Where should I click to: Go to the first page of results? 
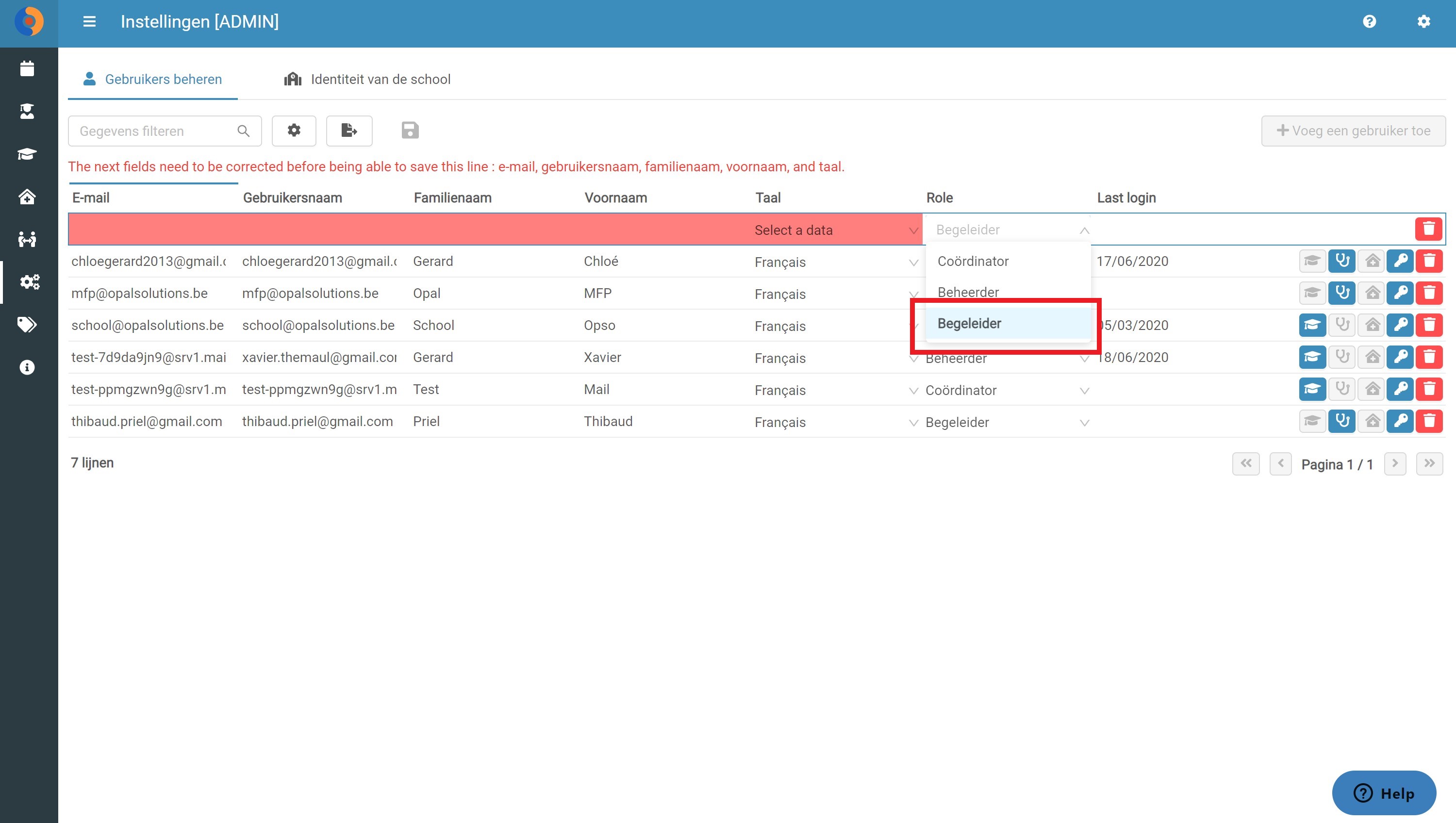click(1246, 463)
